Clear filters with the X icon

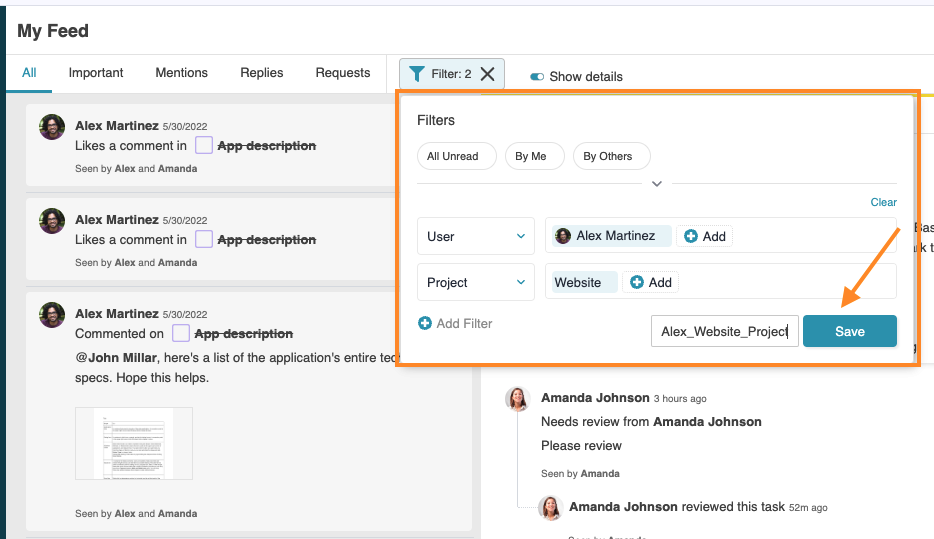coord(487,74)
